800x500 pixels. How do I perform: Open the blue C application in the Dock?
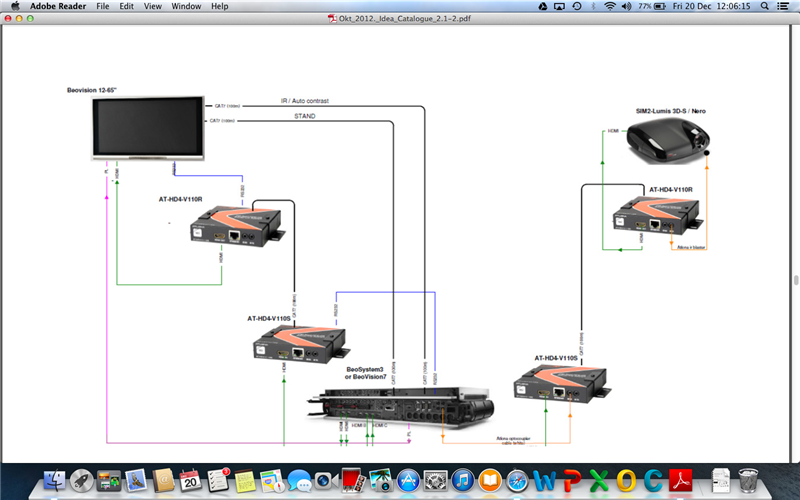pos(653,481)
